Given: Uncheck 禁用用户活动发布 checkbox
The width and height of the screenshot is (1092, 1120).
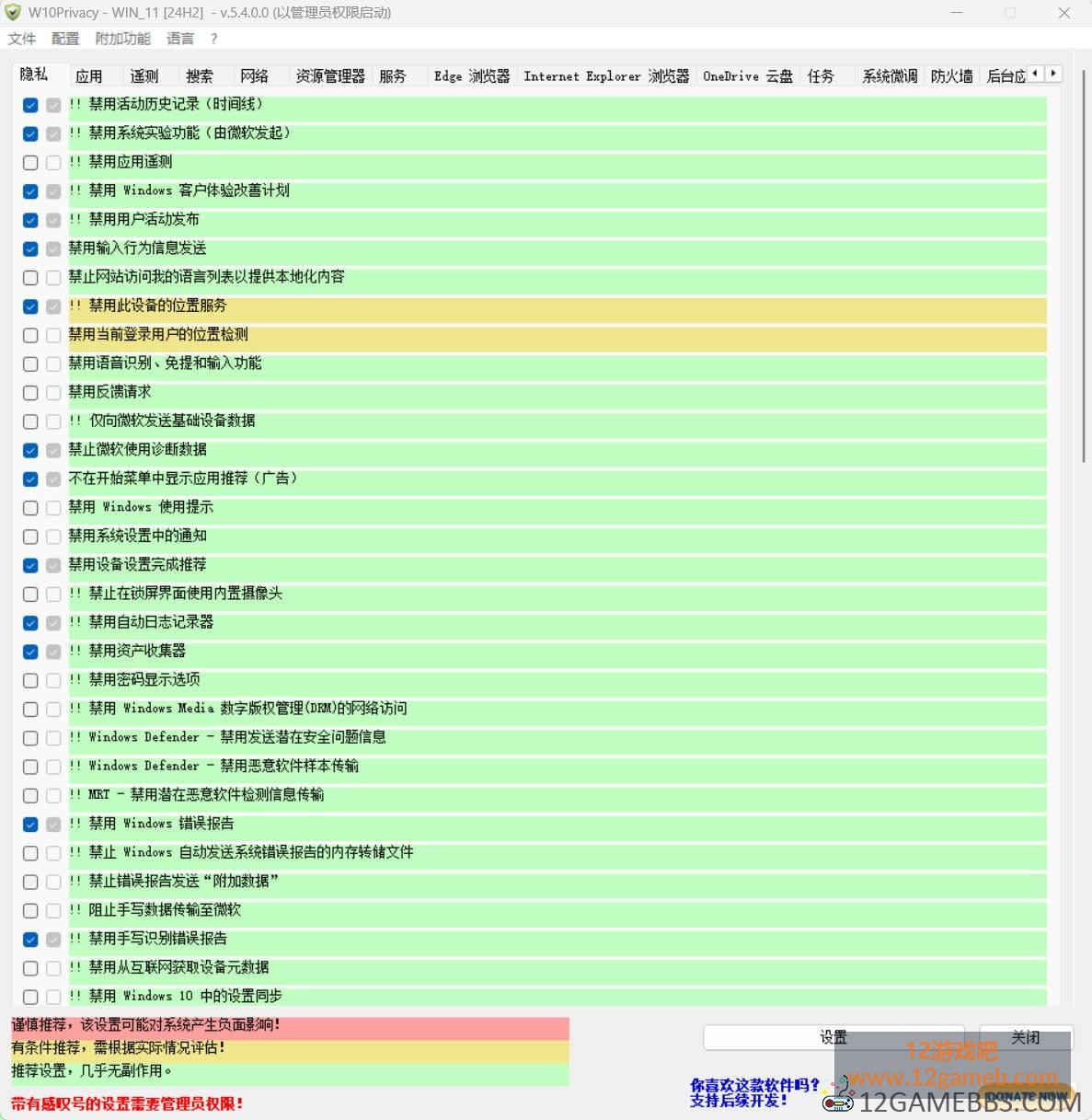Looking at the screenshot, I should tap(30, 220).
